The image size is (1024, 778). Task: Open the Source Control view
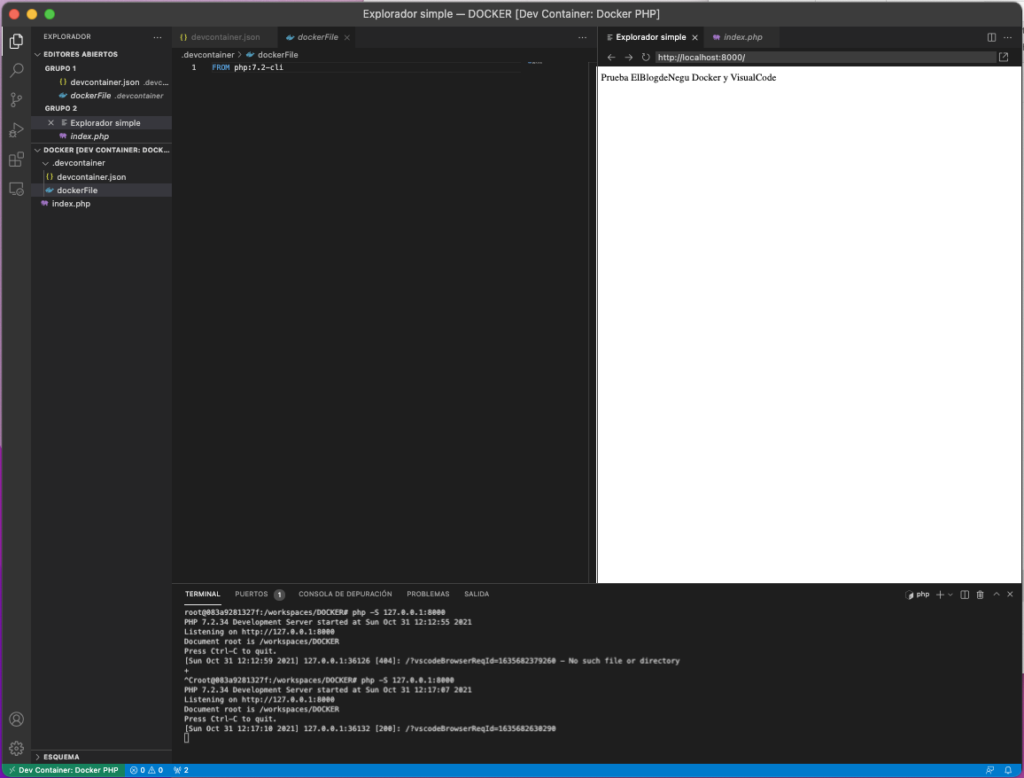15,99
